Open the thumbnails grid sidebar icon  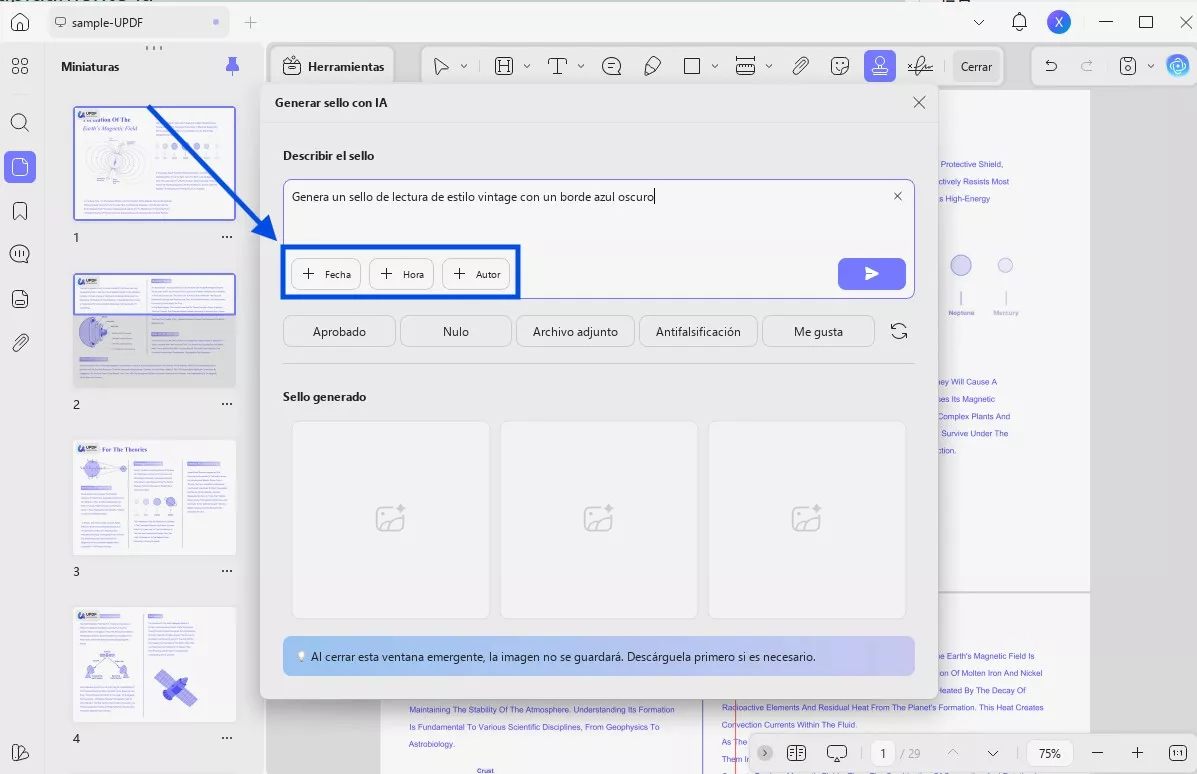click(x=20, y=66)
